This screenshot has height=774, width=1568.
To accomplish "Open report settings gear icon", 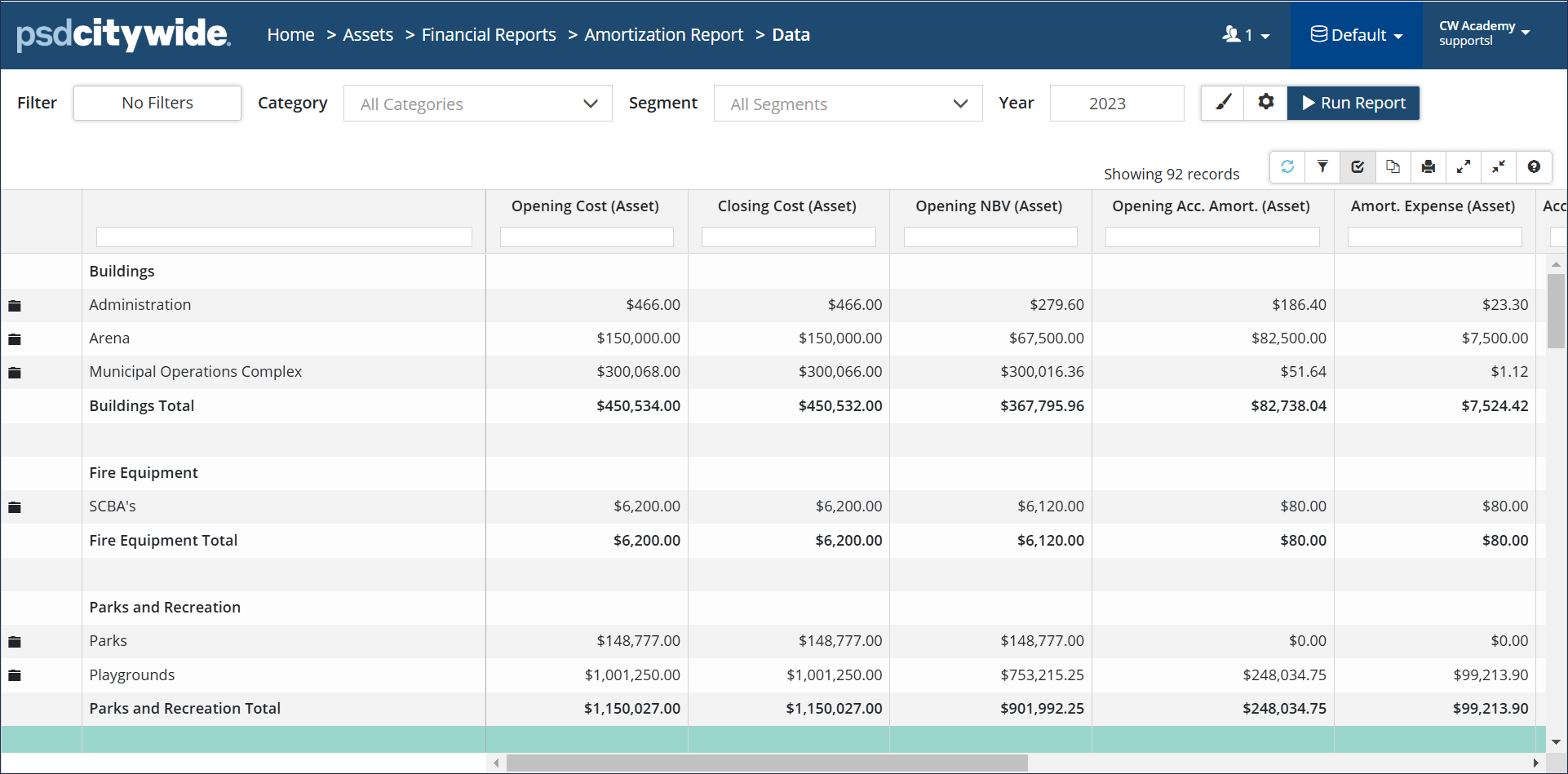I will [x=1265, y=103].
